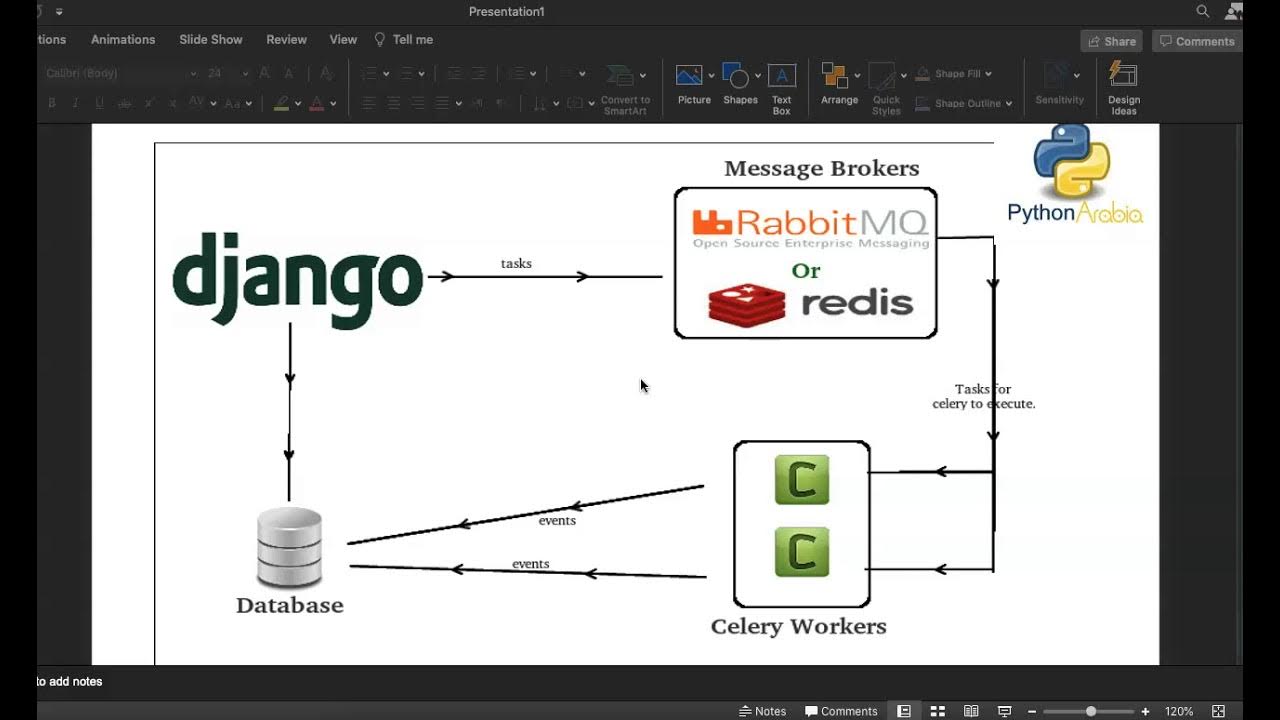This screenshot has width=1280, height=720.
Task: Clear all formatting
Action: click(326, 73)
